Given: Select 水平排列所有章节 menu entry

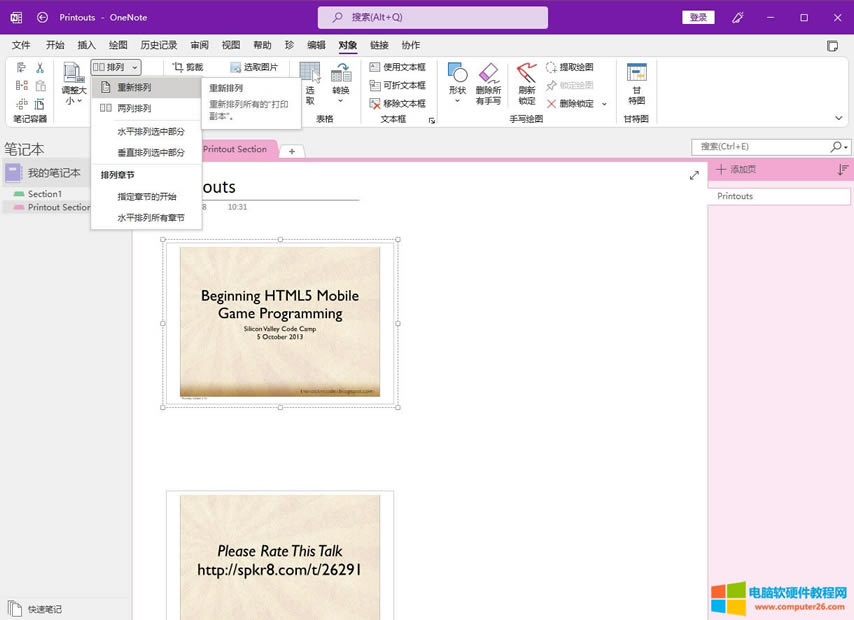Looking at the screenshot, I should coord(150,217).
